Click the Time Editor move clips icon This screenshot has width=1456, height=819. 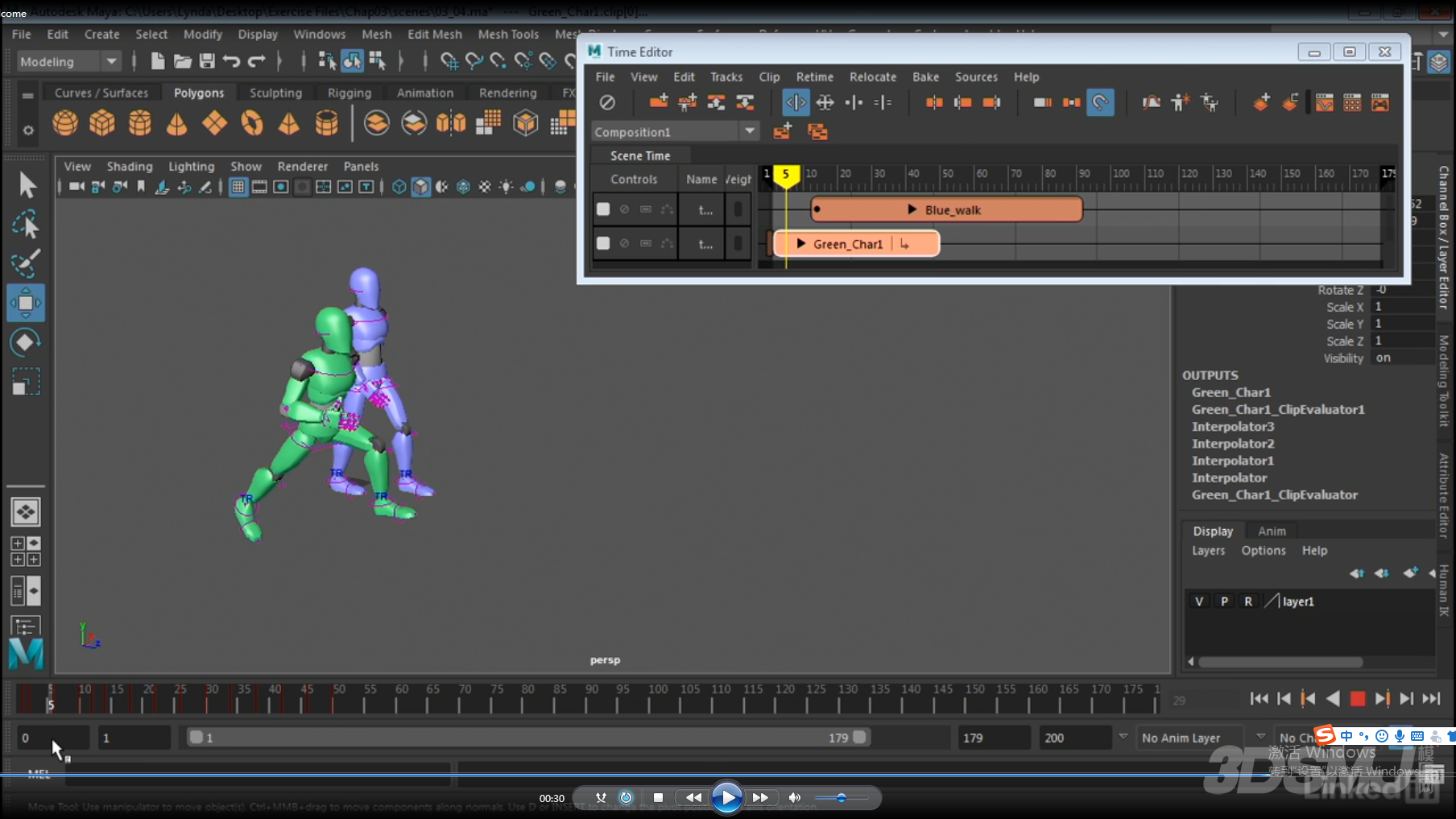[825, 102]
